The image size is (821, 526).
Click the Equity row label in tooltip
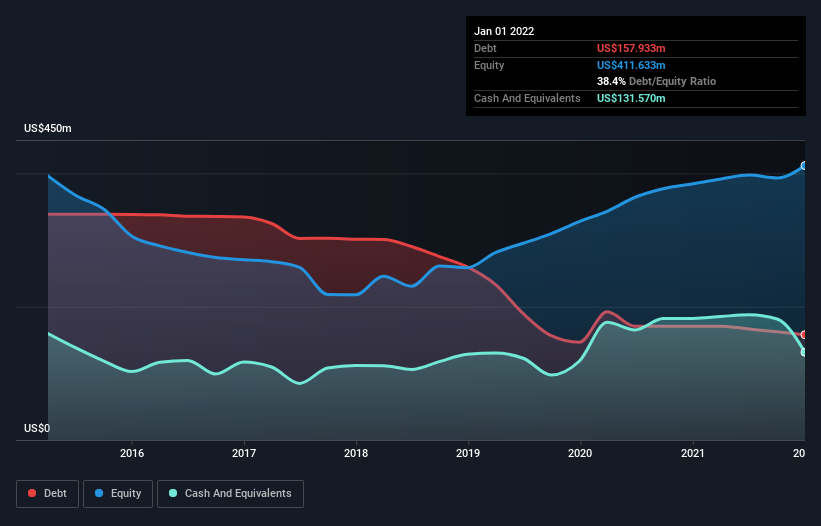tap(489, 65)
